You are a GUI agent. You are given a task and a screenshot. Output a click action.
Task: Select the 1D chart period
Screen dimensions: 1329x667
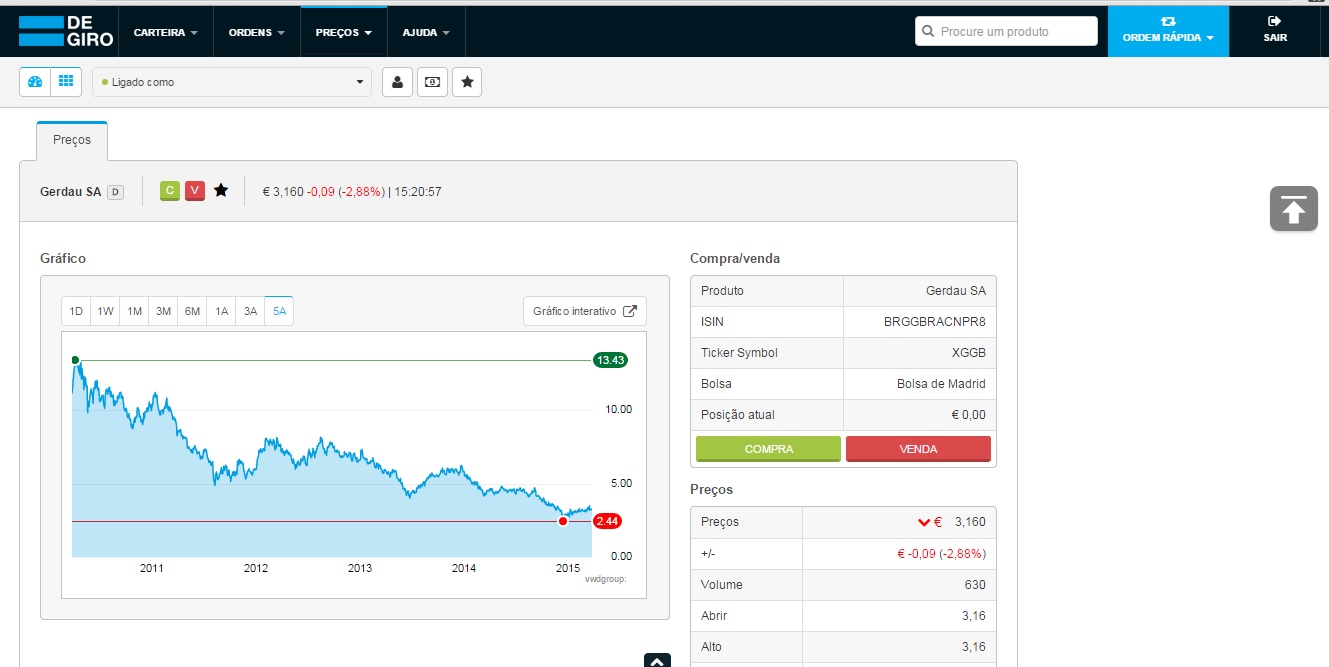coord(76,311)
